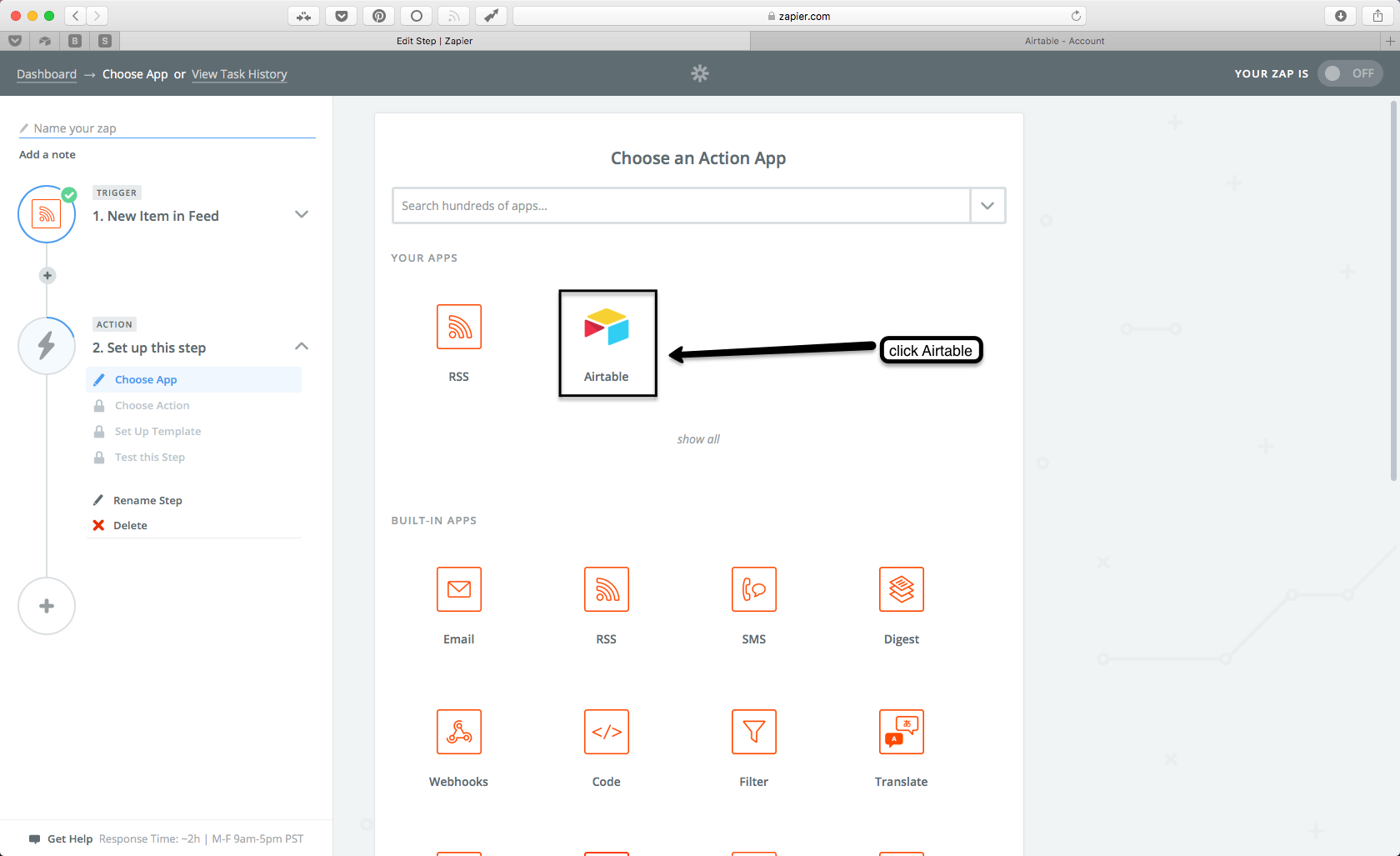Click Add a note

click(x=47, y=154)
